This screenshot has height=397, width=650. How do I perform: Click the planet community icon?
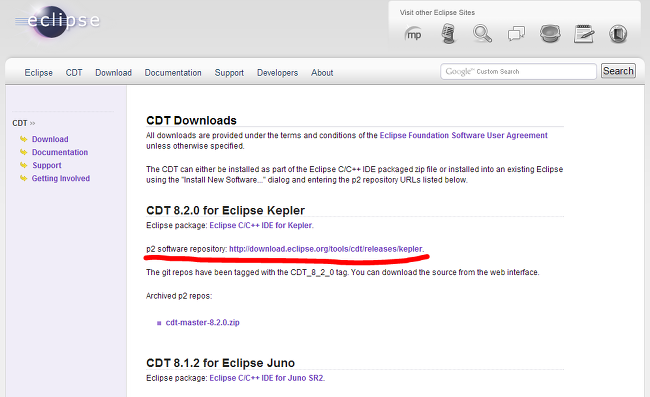[x=550, y=34]
